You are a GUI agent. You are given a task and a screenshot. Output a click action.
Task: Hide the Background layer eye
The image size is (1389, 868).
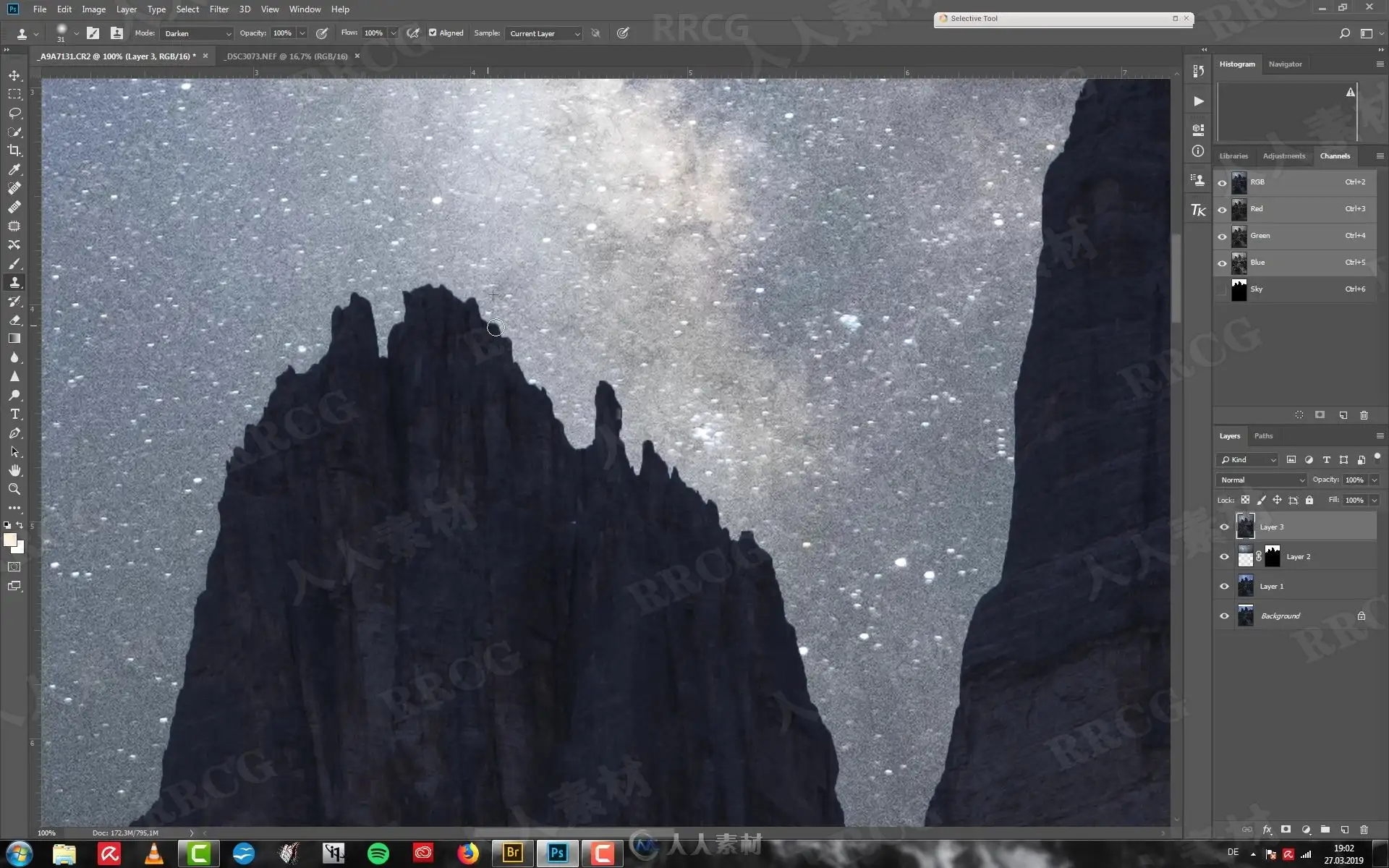pos(1224,616)
